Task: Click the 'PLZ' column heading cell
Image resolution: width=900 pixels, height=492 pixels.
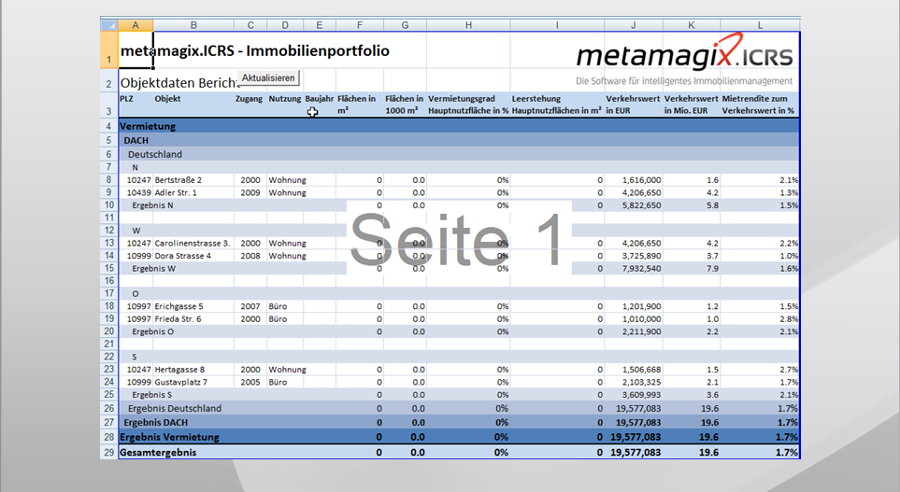Action: tap(135, 104)
